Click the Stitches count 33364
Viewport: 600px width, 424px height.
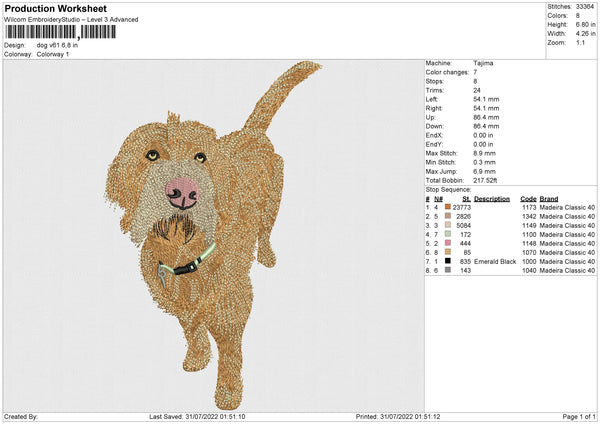586,6
